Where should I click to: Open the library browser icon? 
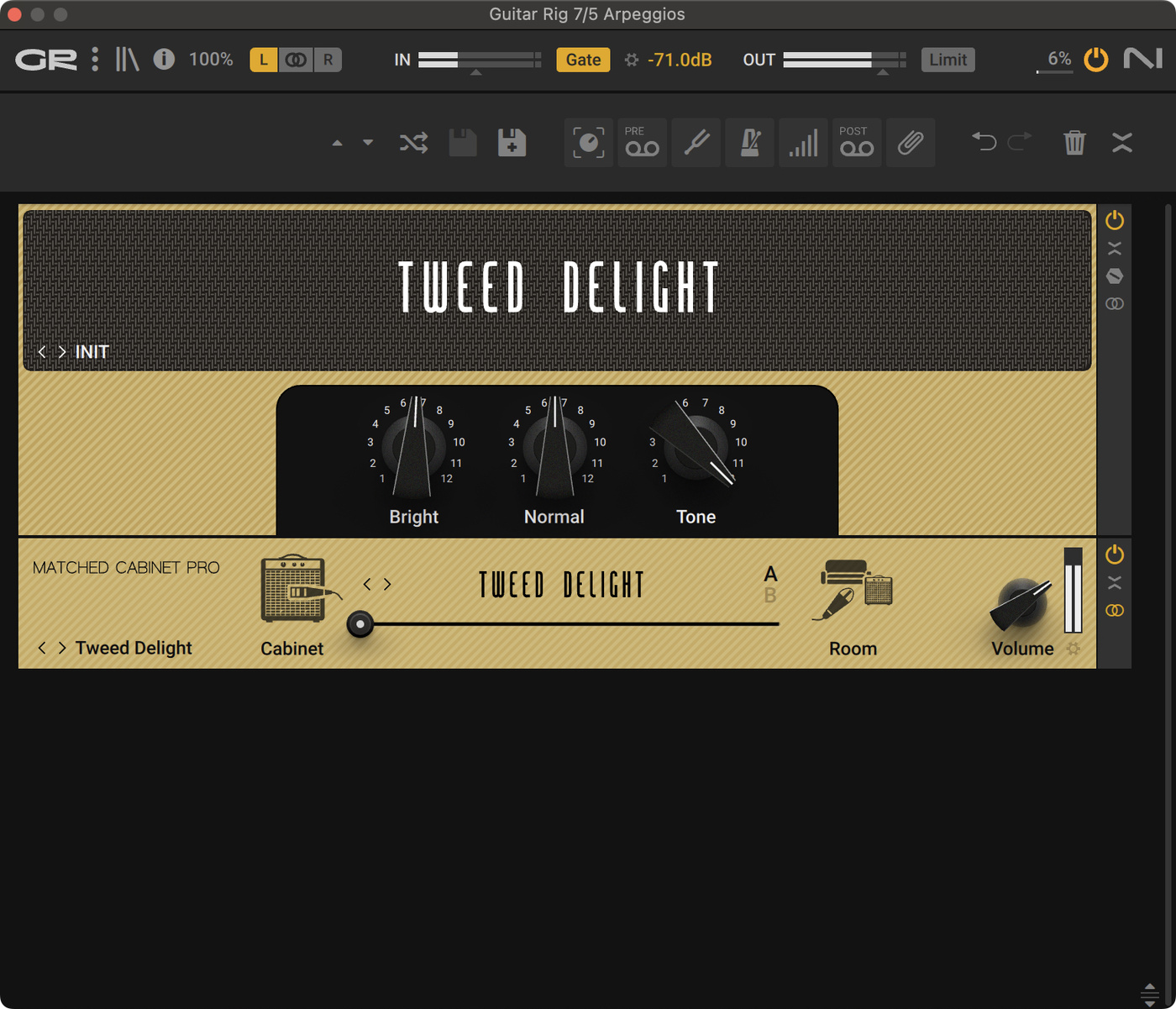point(127,59)
